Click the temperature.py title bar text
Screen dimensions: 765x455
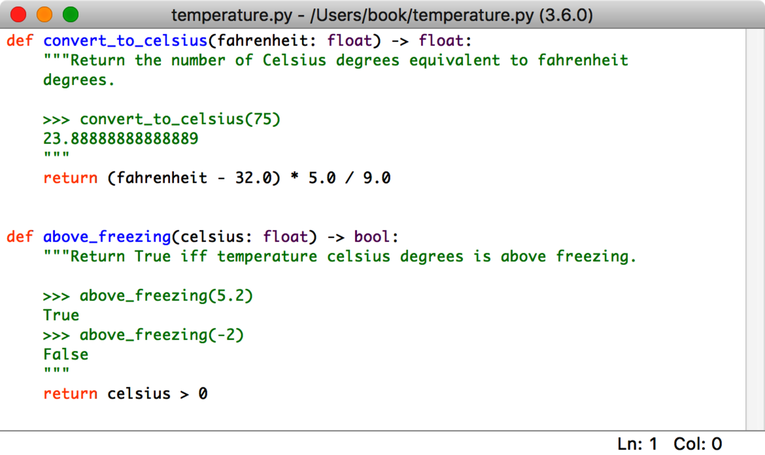click(x=382, y=15)
